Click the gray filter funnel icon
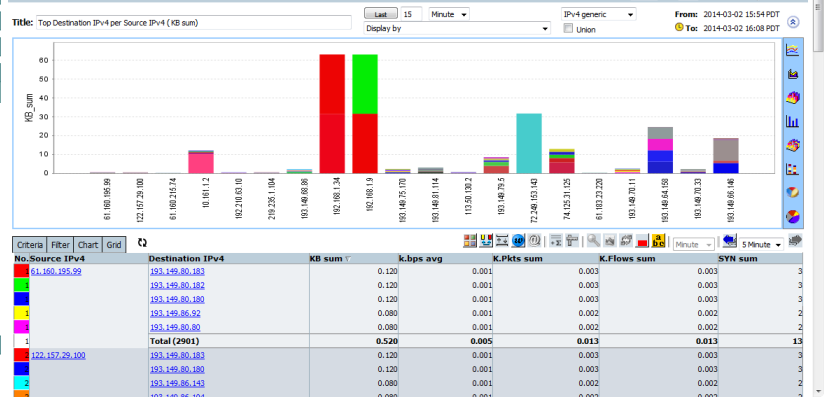 [572, 241]
